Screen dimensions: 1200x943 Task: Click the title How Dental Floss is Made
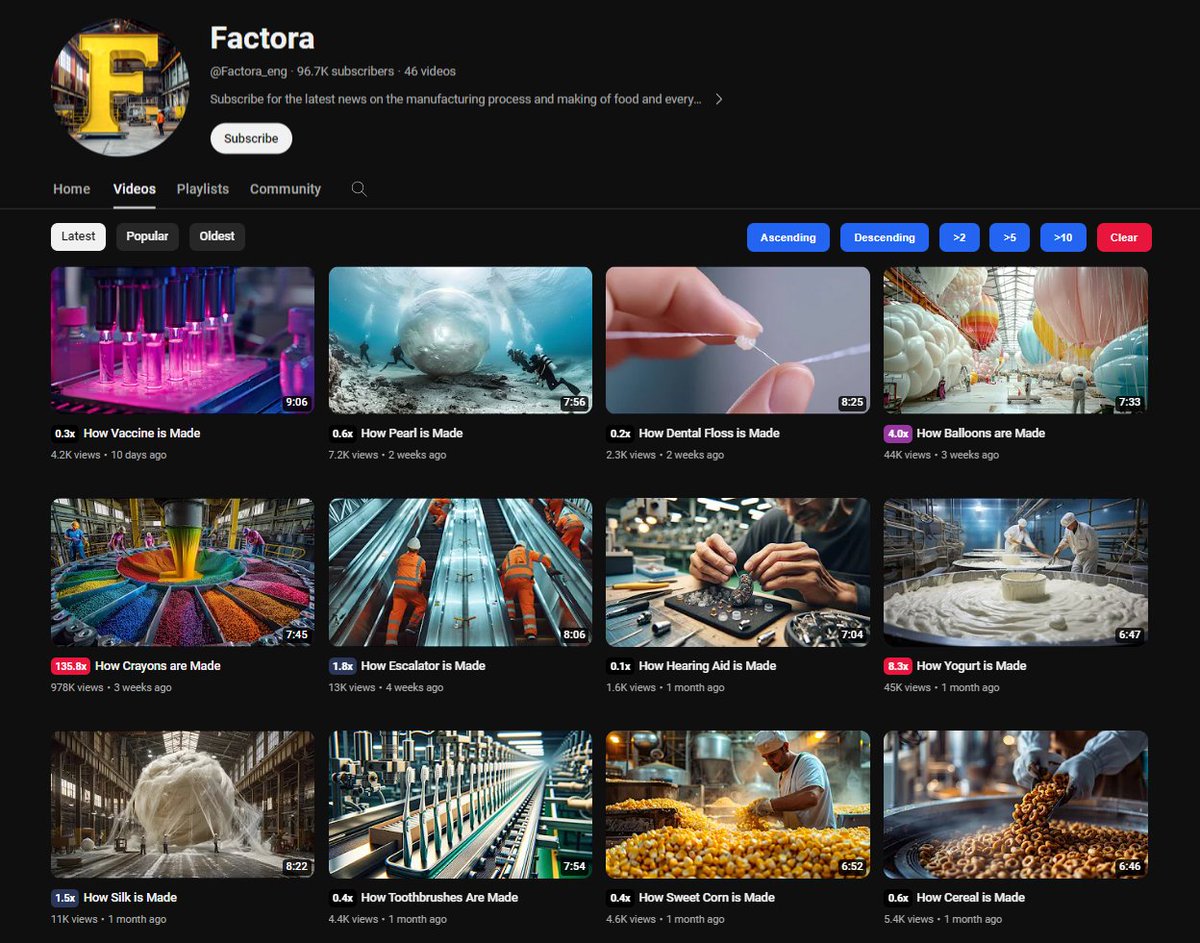709,433
